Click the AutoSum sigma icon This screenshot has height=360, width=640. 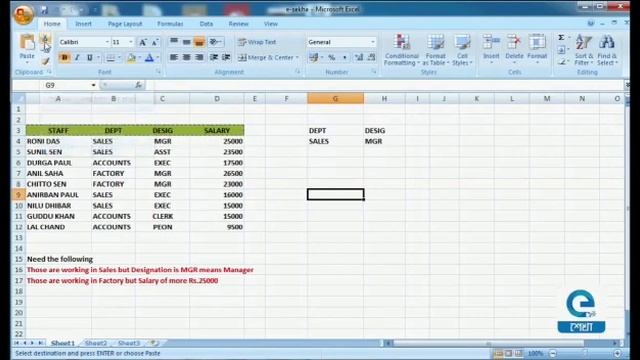(x=561, y=38)
